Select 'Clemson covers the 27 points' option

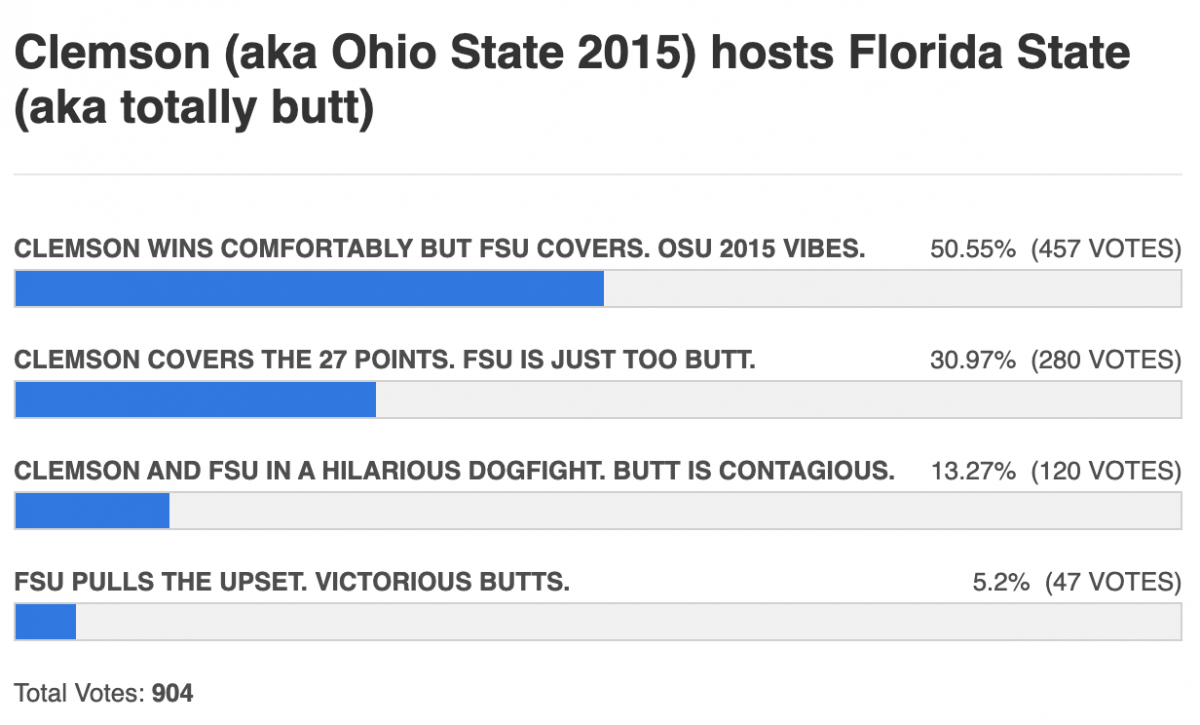pyautogui.click(x=385, y=360)
